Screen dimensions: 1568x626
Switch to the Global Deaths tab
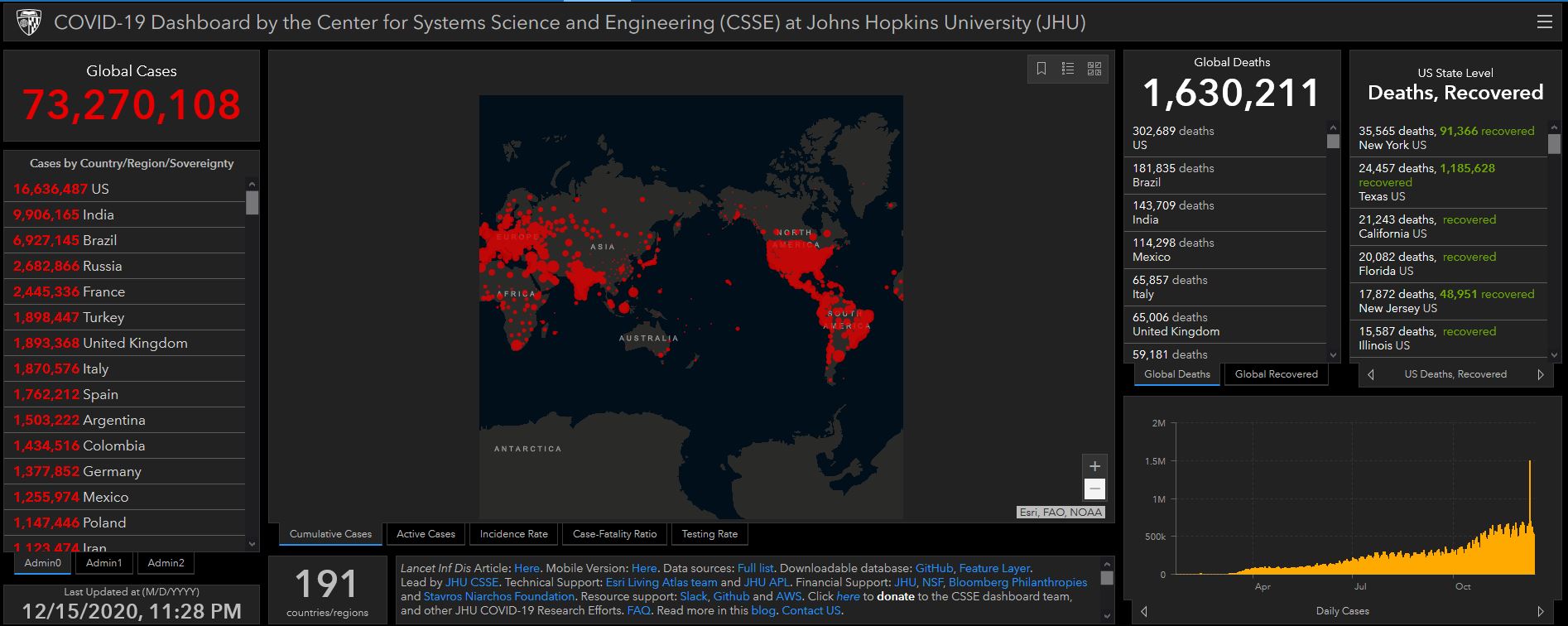pyautogui.click(x=1176, y=374)
